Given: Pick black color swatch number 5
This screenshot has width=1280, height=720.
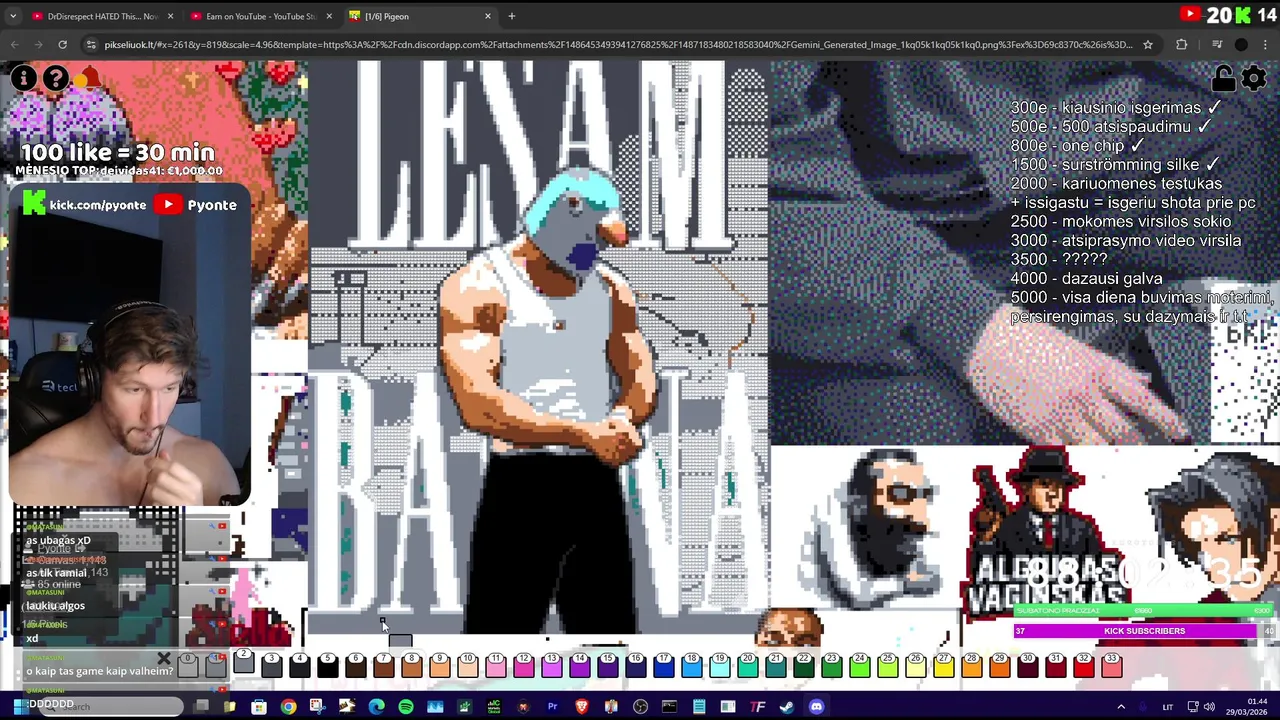Looking at the screenshot, I should [x=327, y=665].
